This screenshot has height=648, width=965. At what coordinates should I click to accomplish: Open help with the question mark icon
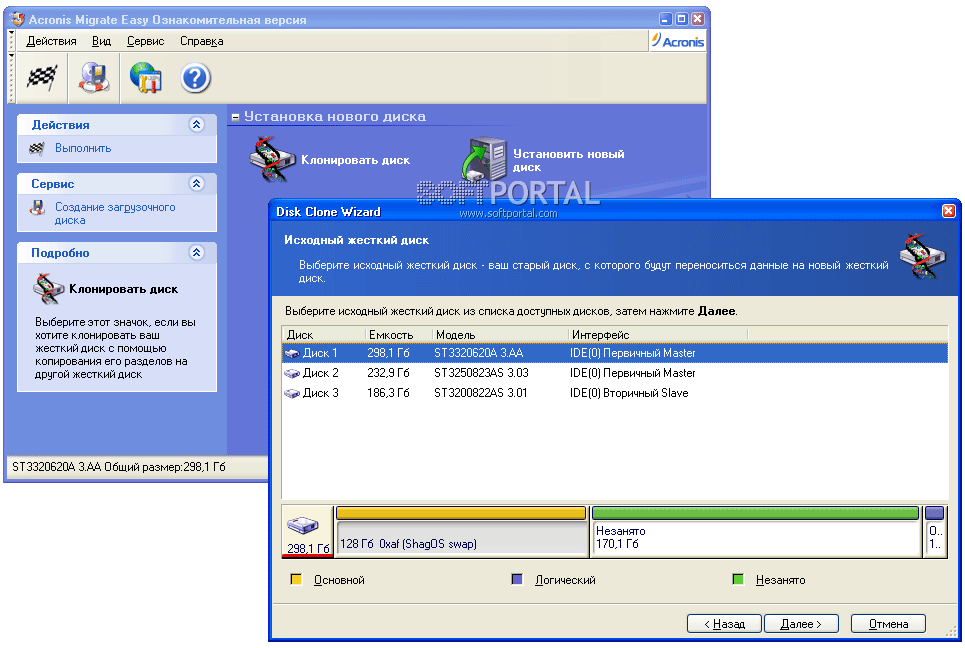pyautogui.click(x=196, y=78)
